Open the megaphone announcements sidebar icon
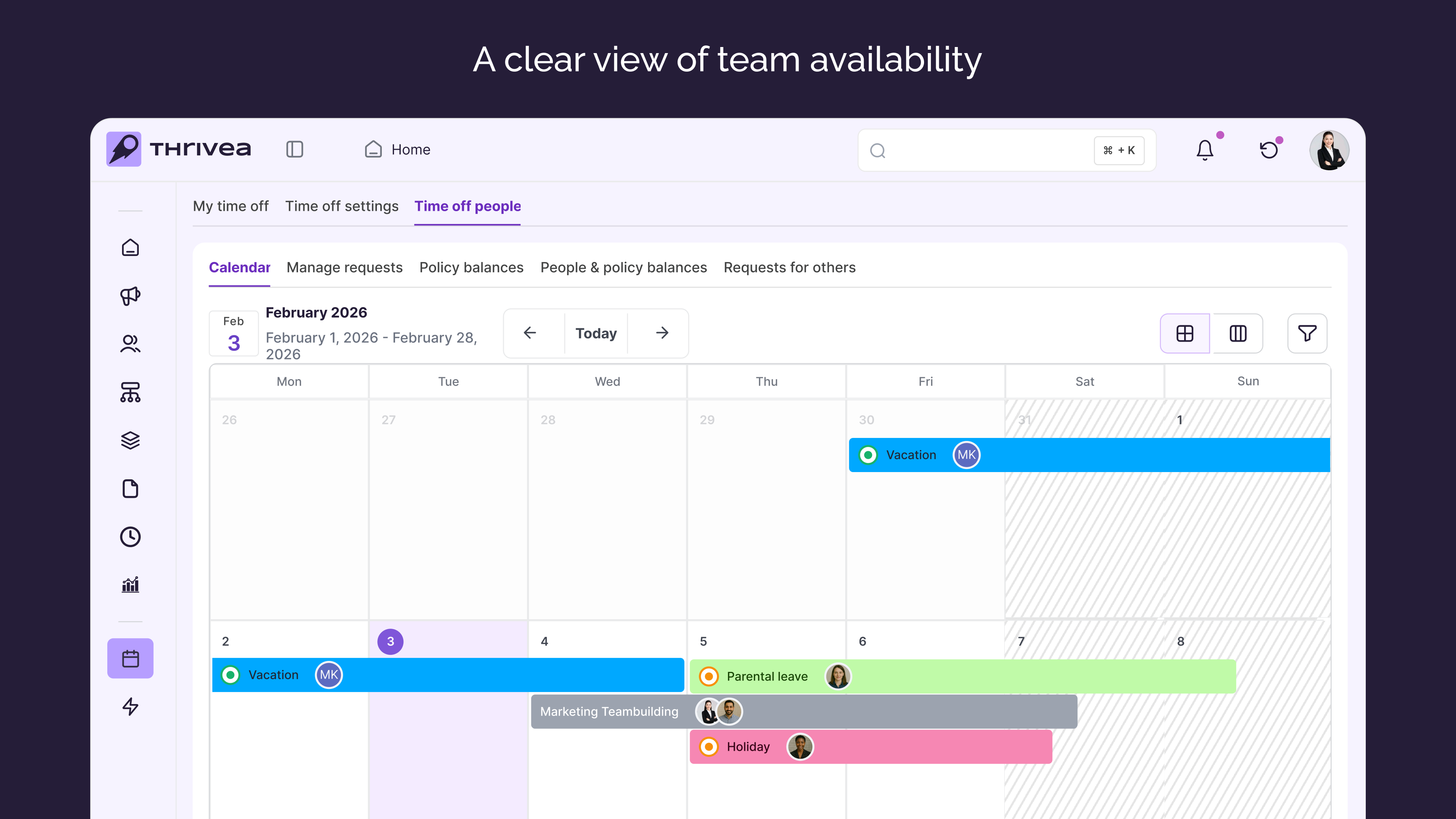The image size is (1456, 819). click(130, 296)
